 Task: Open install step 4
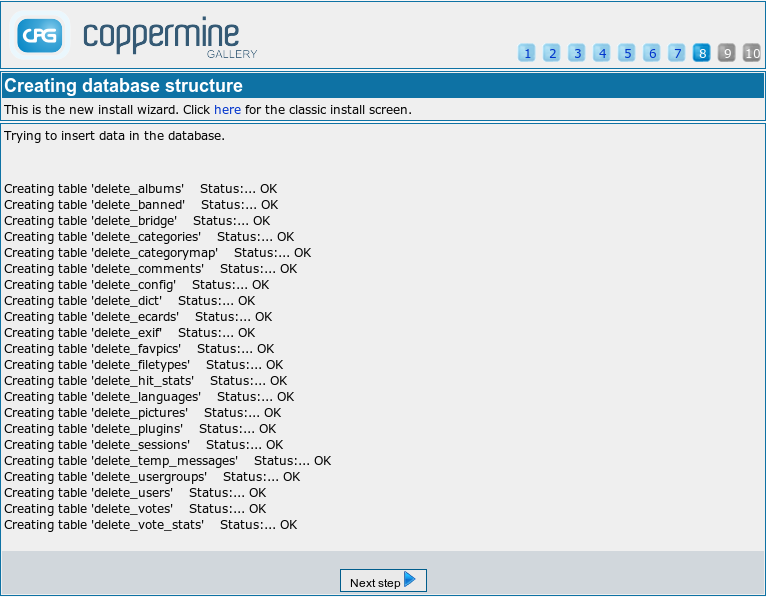pyautogui.click(x=602, y=53)
